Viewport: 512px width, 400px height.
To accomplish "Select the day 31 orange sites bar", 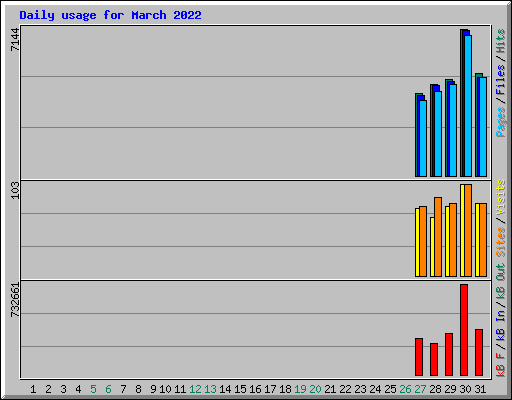I will (483, 240).
